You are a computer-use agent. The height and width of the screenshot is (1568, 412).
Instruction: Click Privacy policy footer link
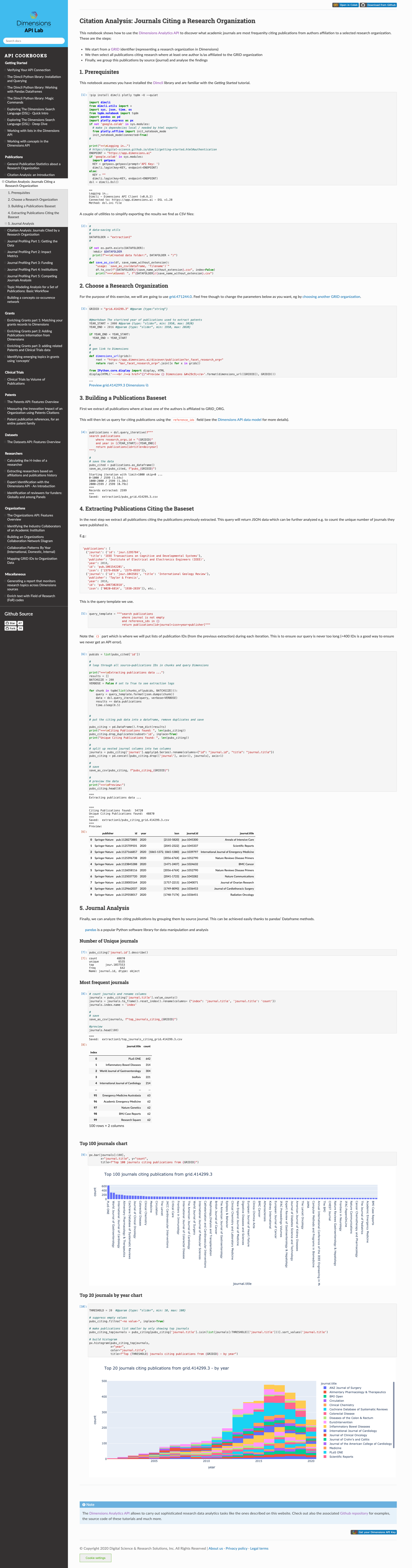click(236, 1549)
